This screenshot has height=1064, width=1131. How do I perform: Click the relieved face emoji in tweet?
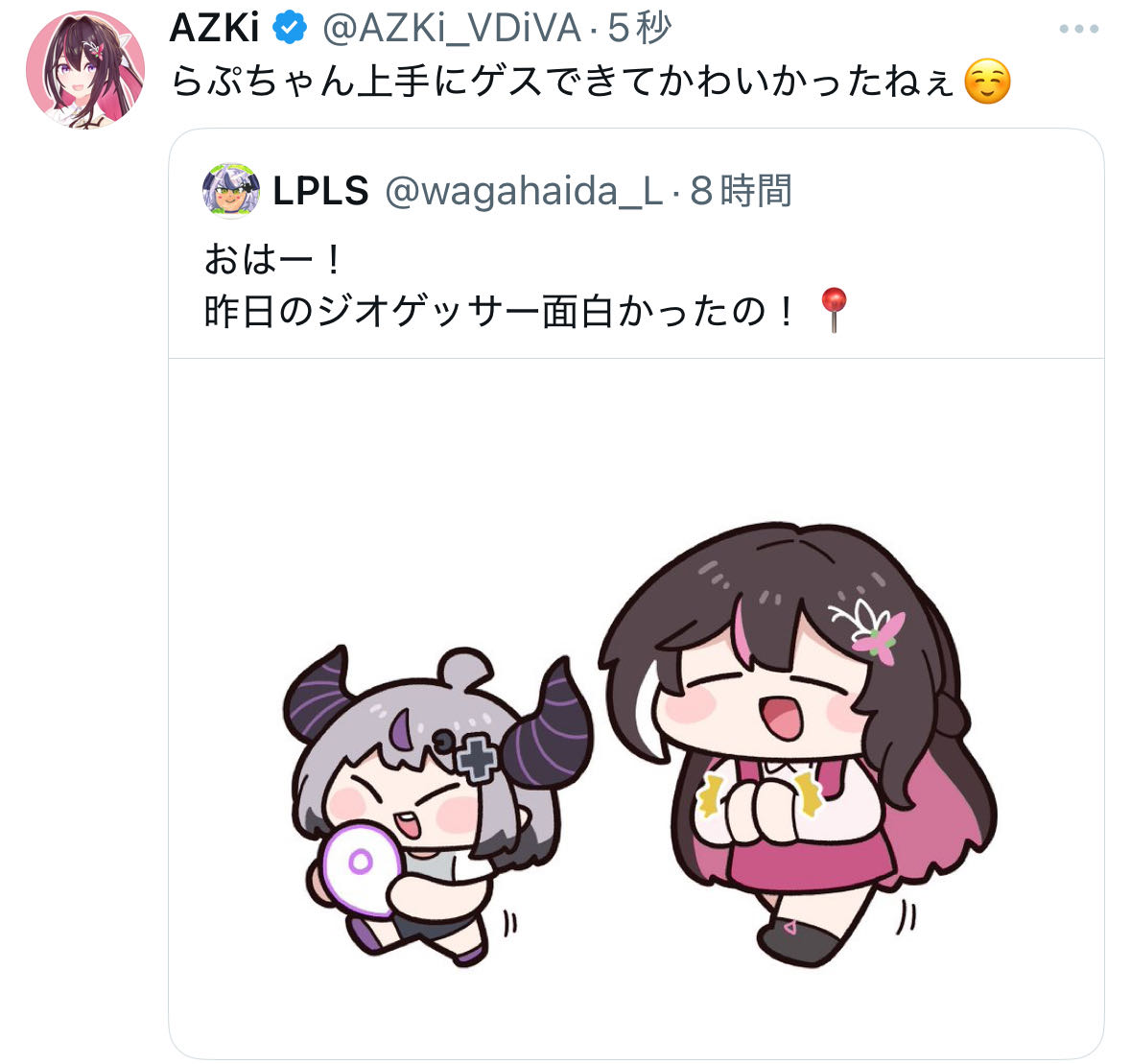(987, 81)
